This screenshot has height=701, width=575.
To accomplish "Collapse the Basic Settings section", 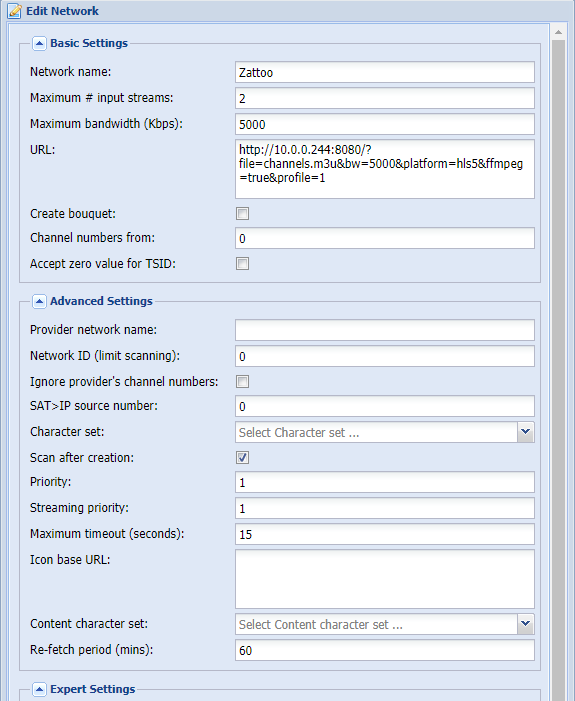I will 39,43.
